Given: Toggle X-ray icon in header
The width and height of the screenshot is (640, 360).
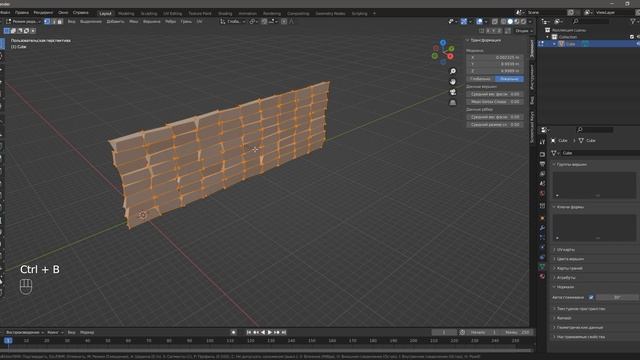Looking at the screenshot, I should [495, 21].
